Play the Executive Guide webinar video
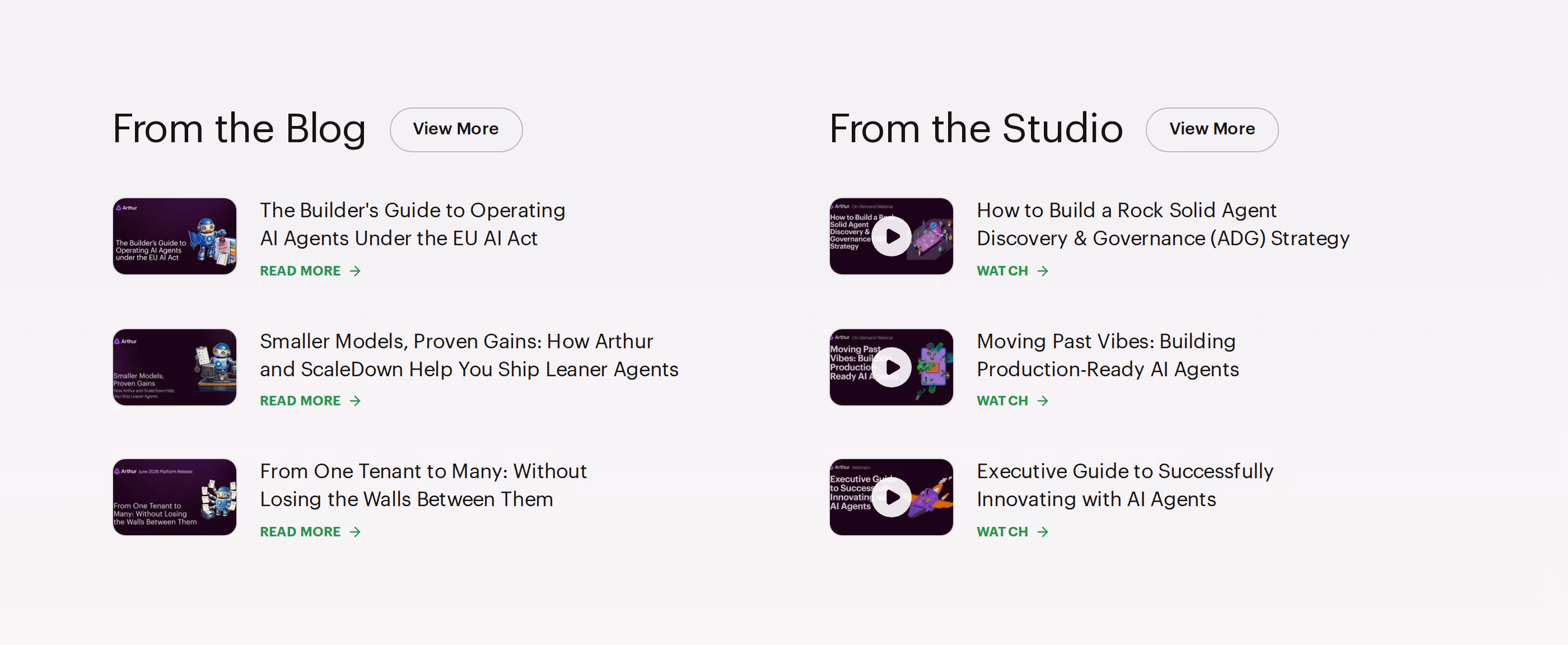Viewport: 1568px width, 645px height. (x=891, y=497)
